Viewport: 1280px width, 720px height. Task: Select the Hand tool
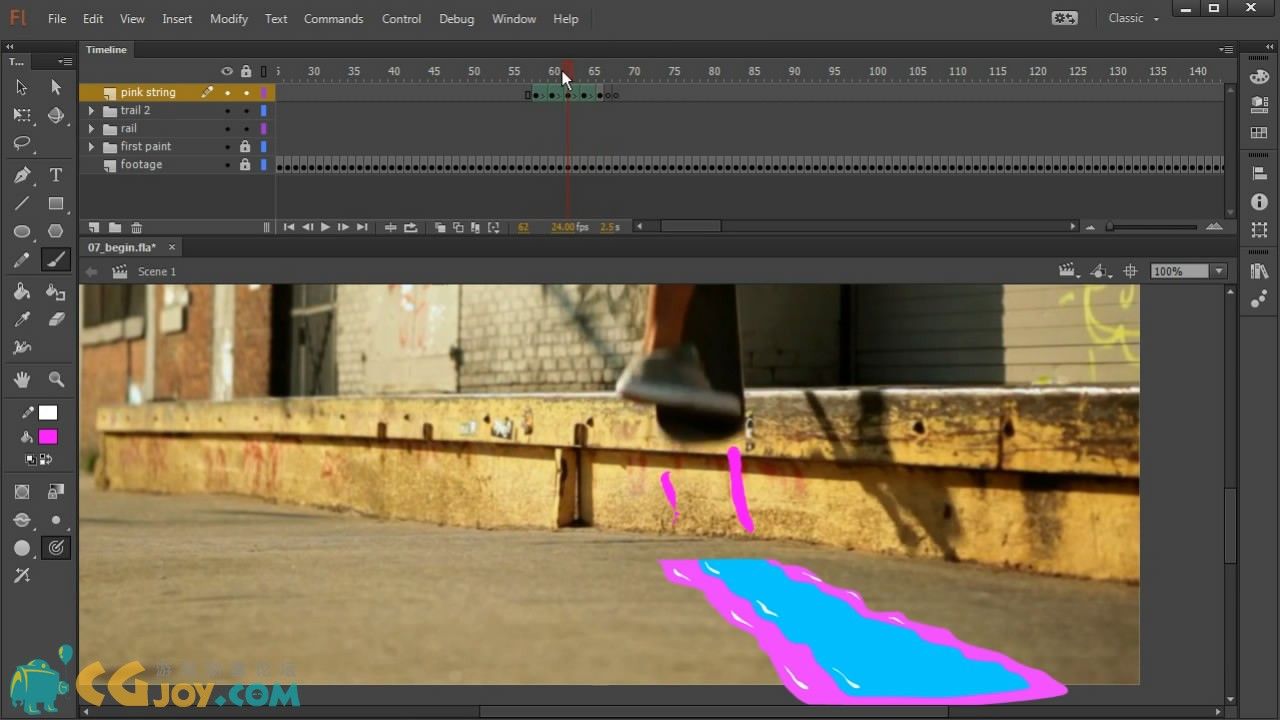21,379
